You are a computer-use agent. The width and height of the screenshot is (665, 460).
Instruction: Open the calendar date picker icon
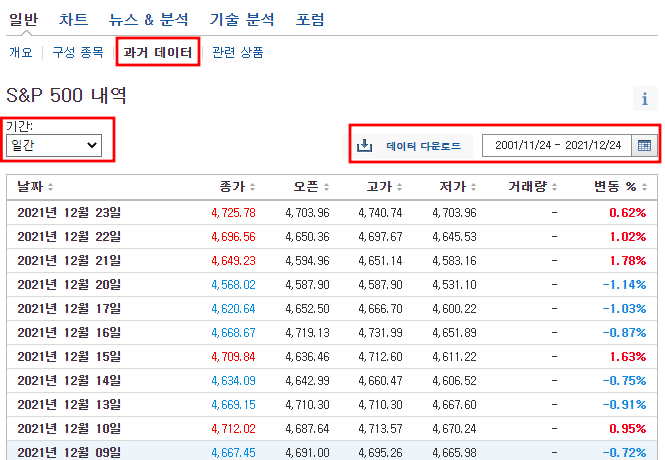644,146
